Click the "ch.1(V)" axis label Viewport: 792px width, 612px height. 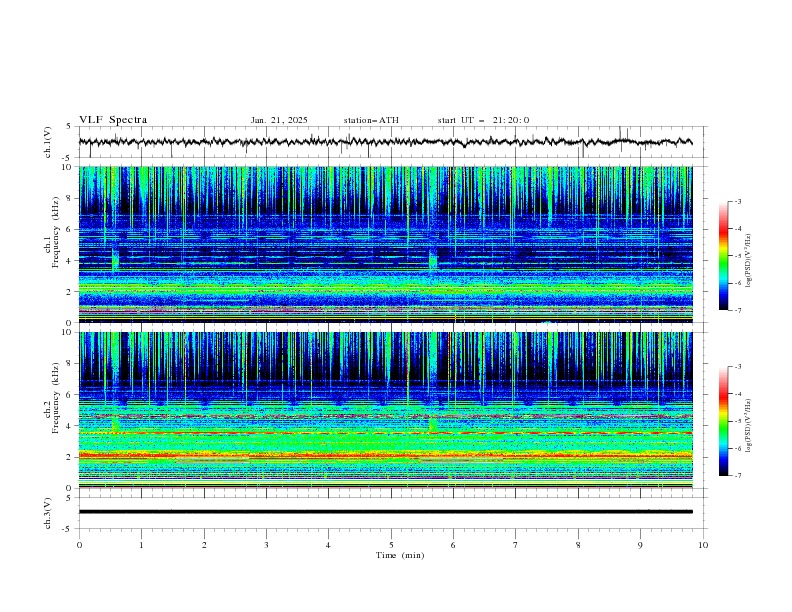[x=48, y=142]
